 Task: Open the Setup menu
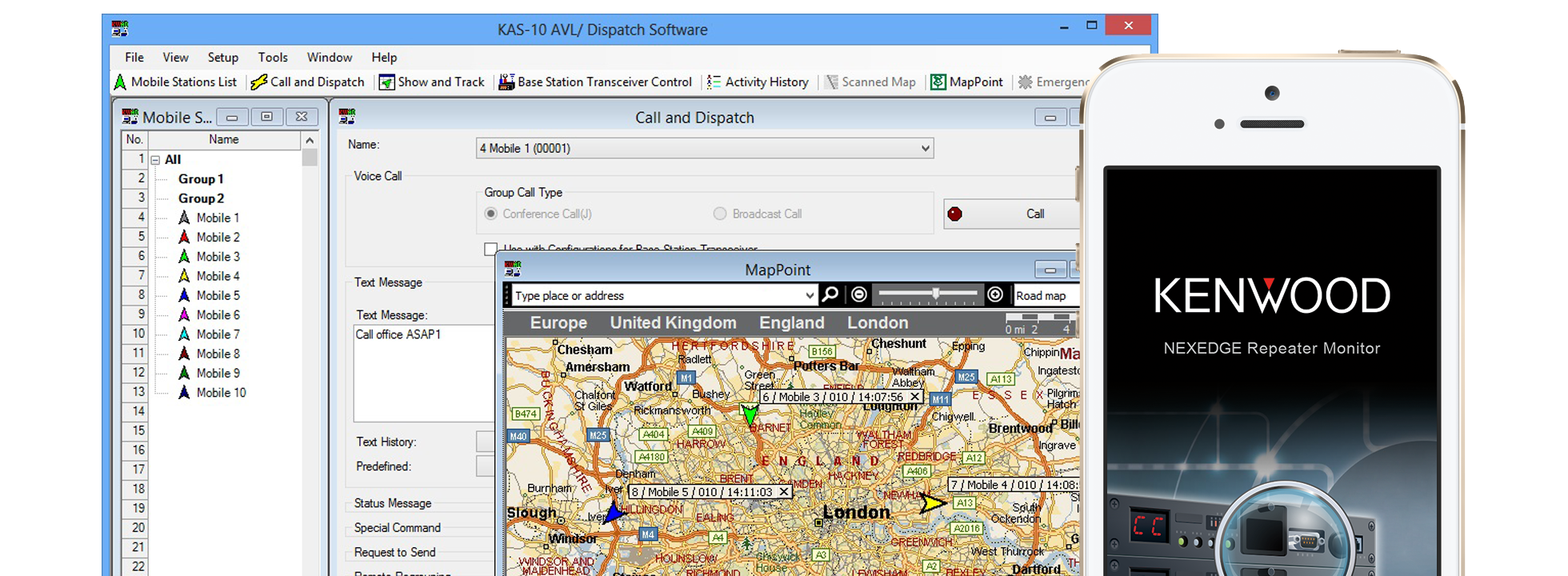(222, 58)
